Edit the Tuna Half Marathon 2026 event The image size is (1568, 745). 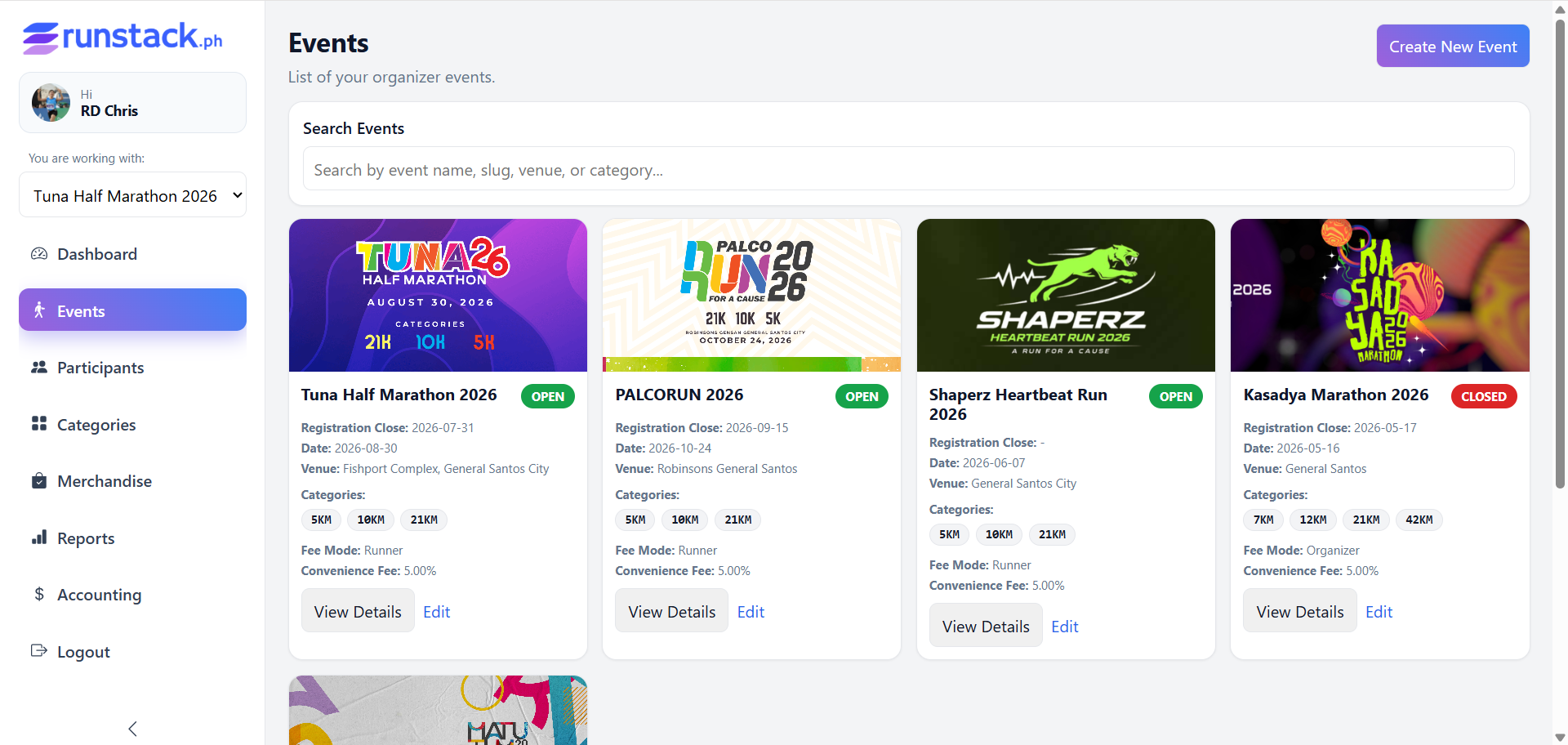[437, 612]
